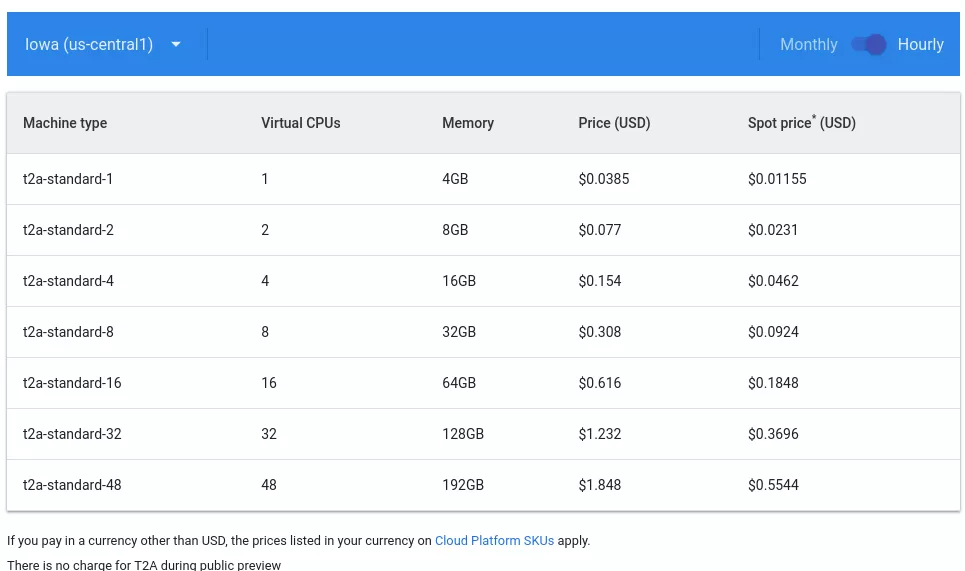This screenshot has width=965, height=571.
Task: Open the Iowa (us-central1) region dropdown
Action: tap(103, 44)
